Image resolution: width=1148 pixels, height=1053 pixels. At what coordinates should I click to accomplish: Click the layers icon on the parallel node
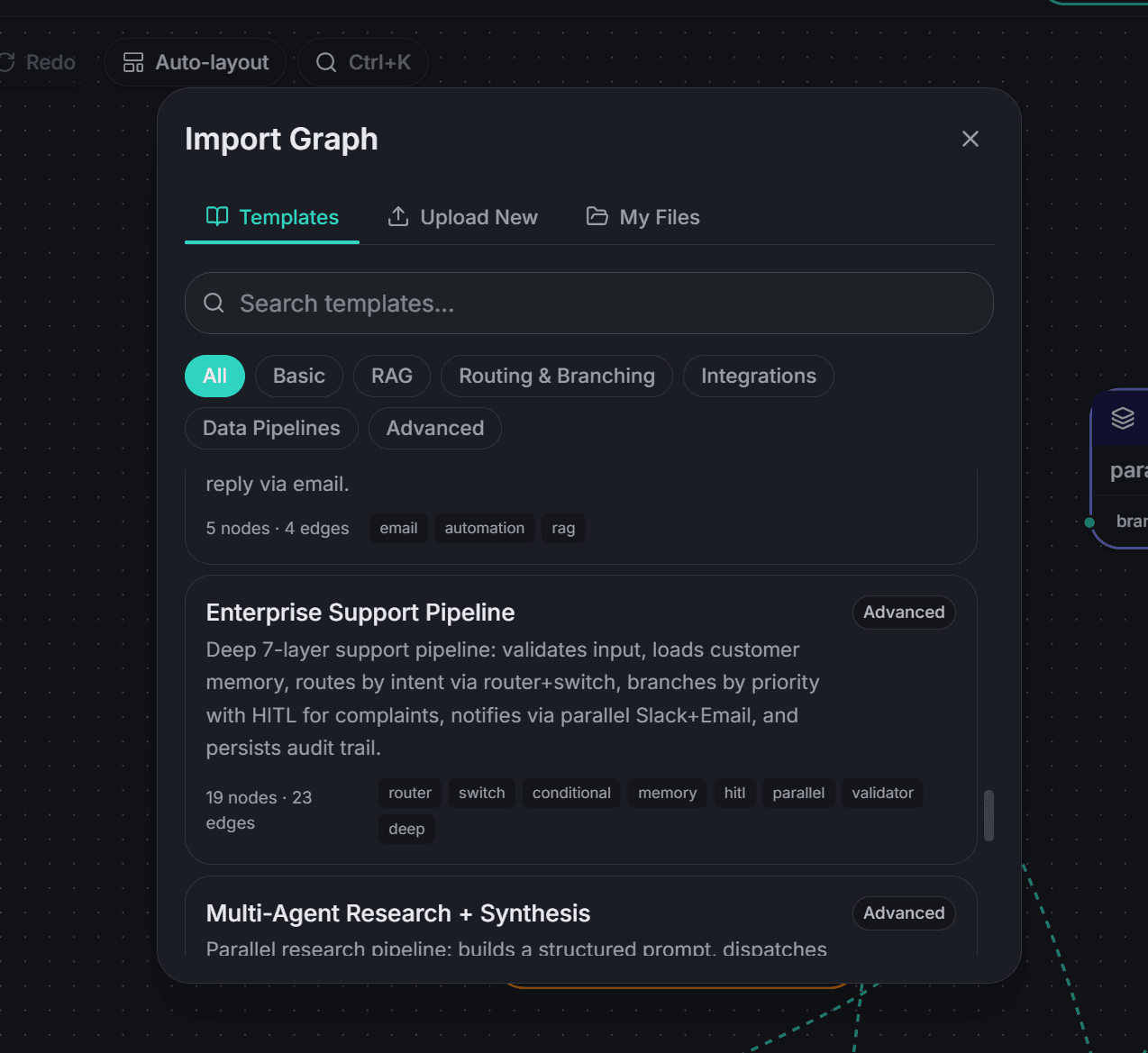(x=1122, y=417)
